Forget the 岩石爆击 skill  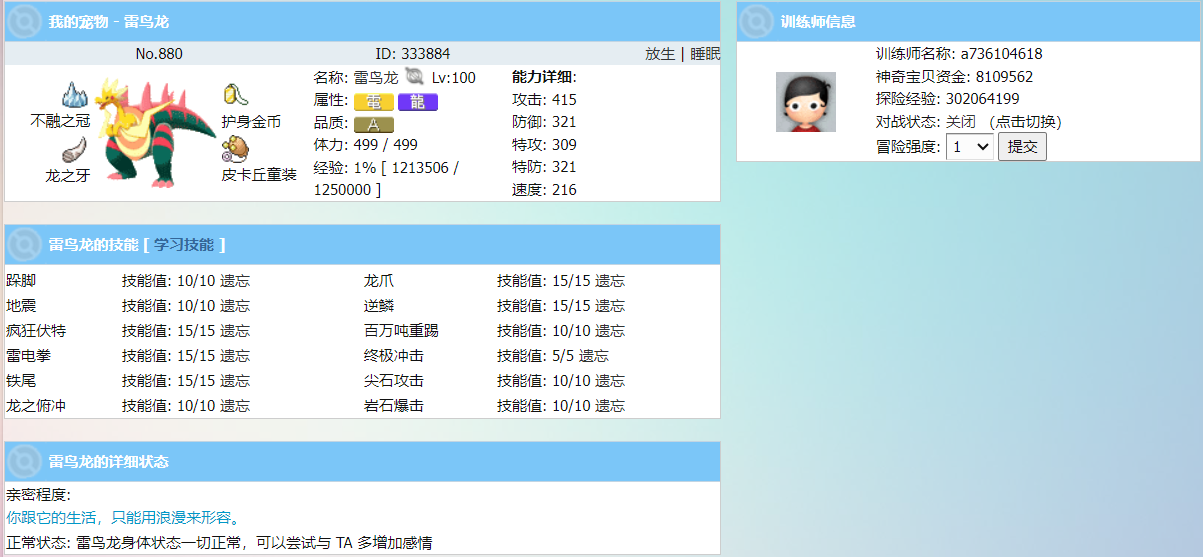pyautogui.click(x=610, y=406)
